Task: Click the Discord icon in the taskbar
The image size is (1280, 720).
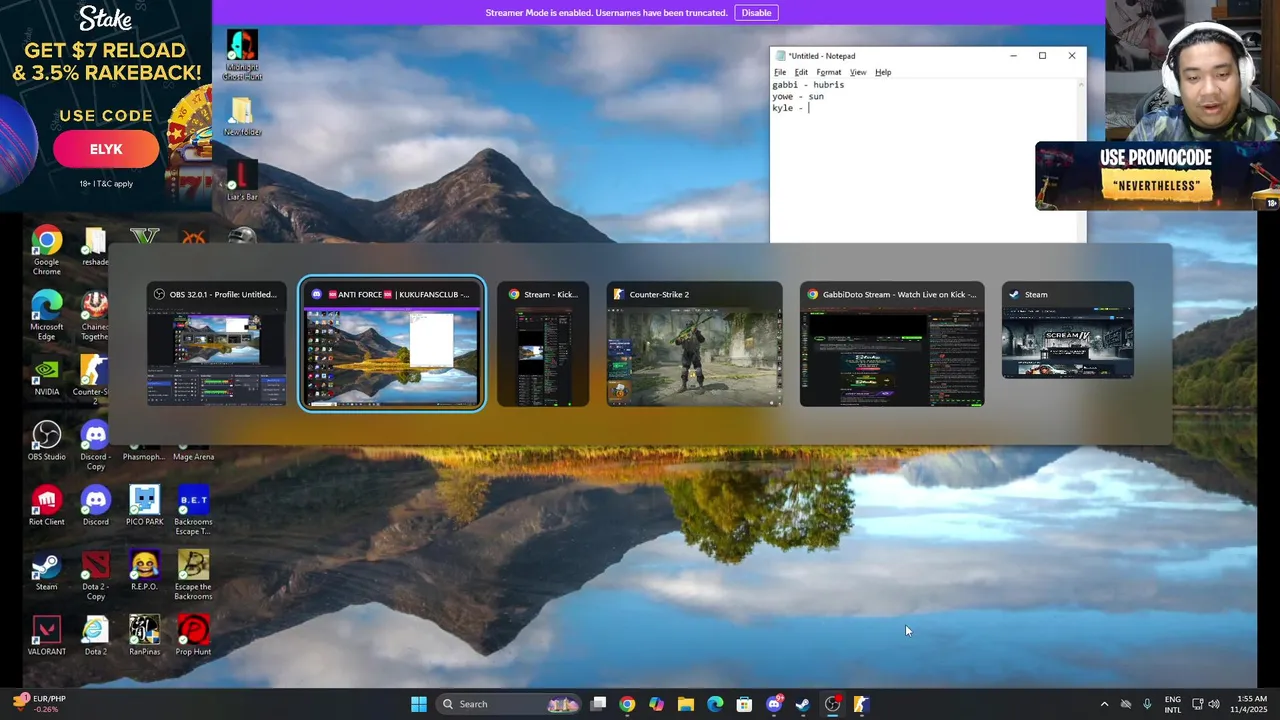Action: click(774, 704)
